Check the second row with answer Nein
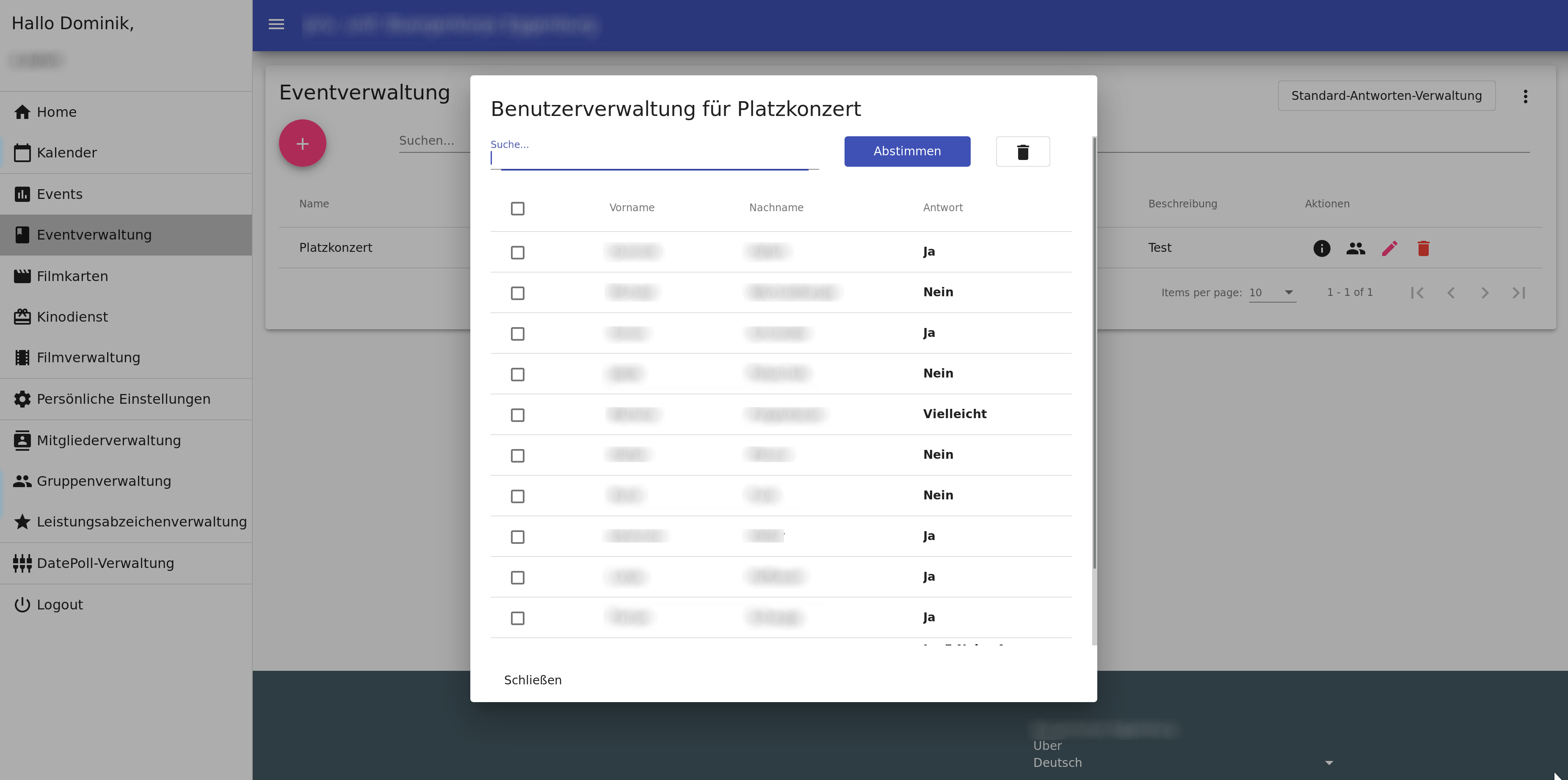This screenshot has height=780, width=1568. 517,293
